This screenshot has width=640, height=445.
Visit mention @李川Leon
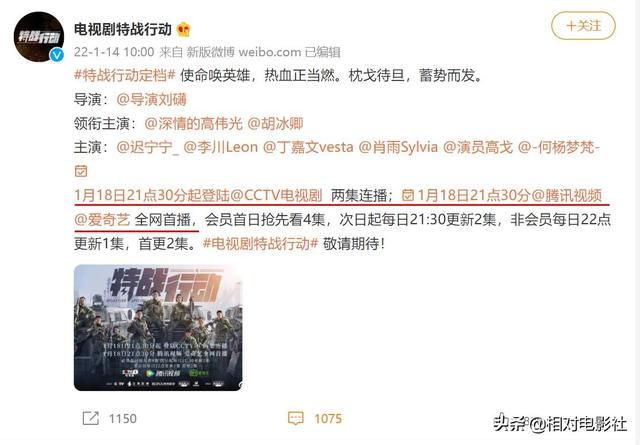coord(221,147)
